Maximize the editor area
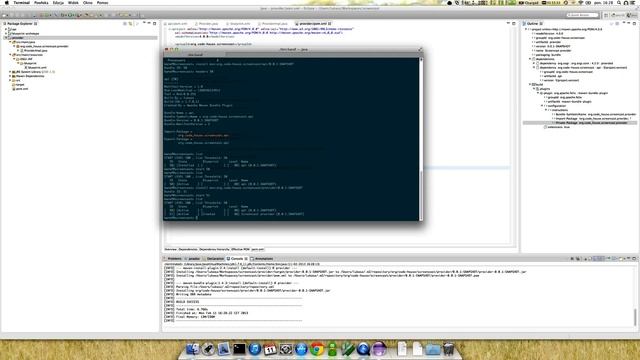Image resolution: width=640 pixels, height=360 pixels. 514,23
